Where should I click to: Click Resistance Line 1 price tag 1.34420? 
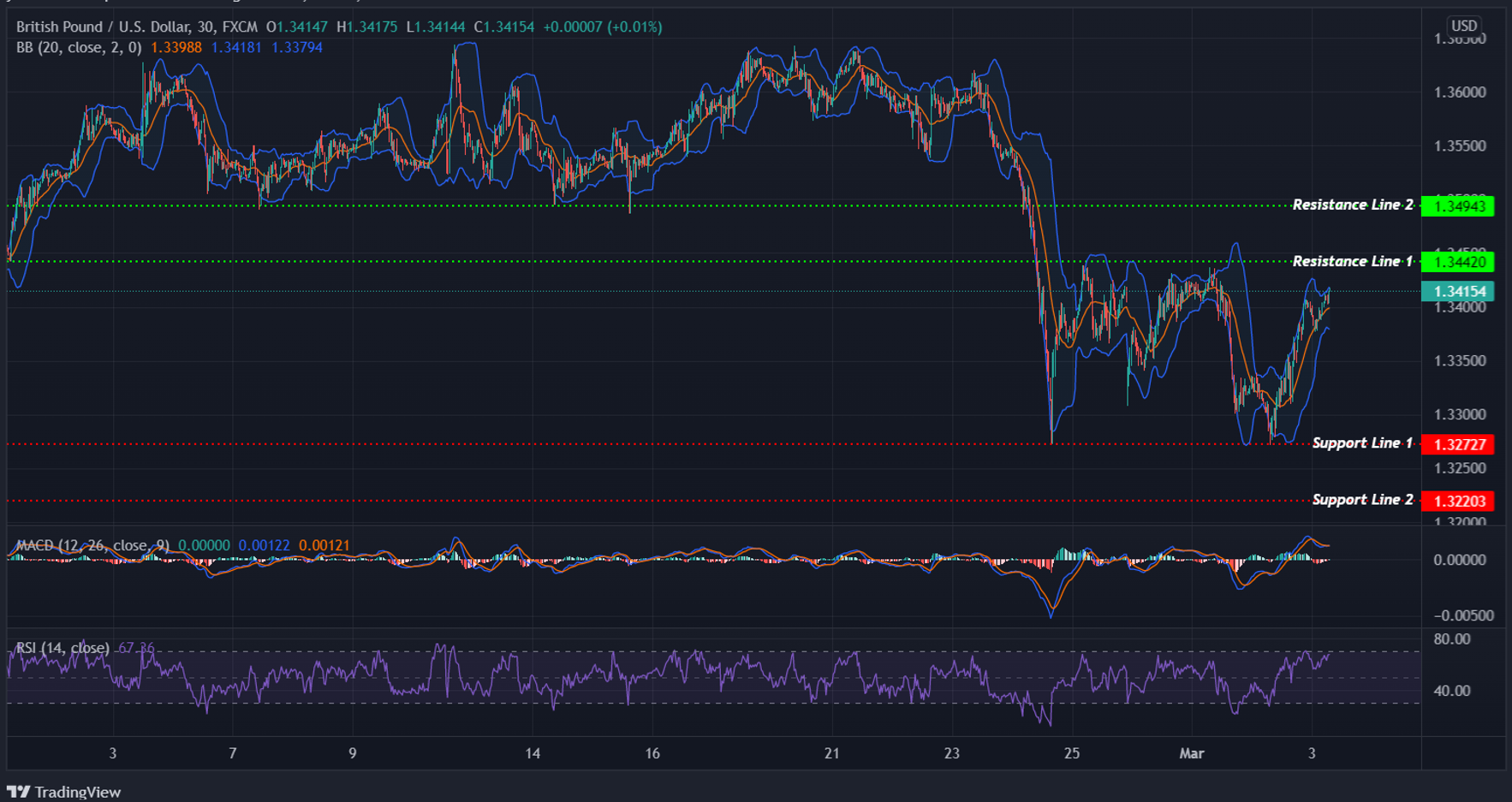tap(1461, 262)
